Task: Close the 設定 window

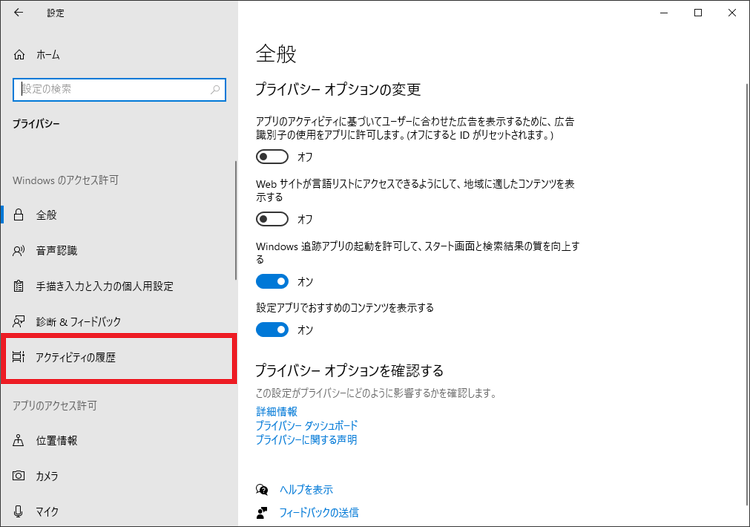Action: (x=732, y=13)
